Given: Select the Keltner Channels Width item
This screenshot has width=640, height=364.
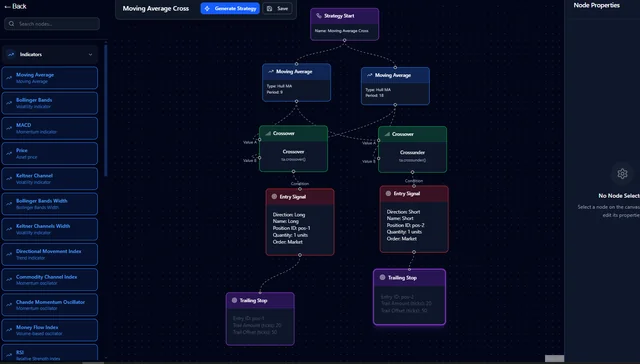Looking at the screenshot, I should [50, 229].
